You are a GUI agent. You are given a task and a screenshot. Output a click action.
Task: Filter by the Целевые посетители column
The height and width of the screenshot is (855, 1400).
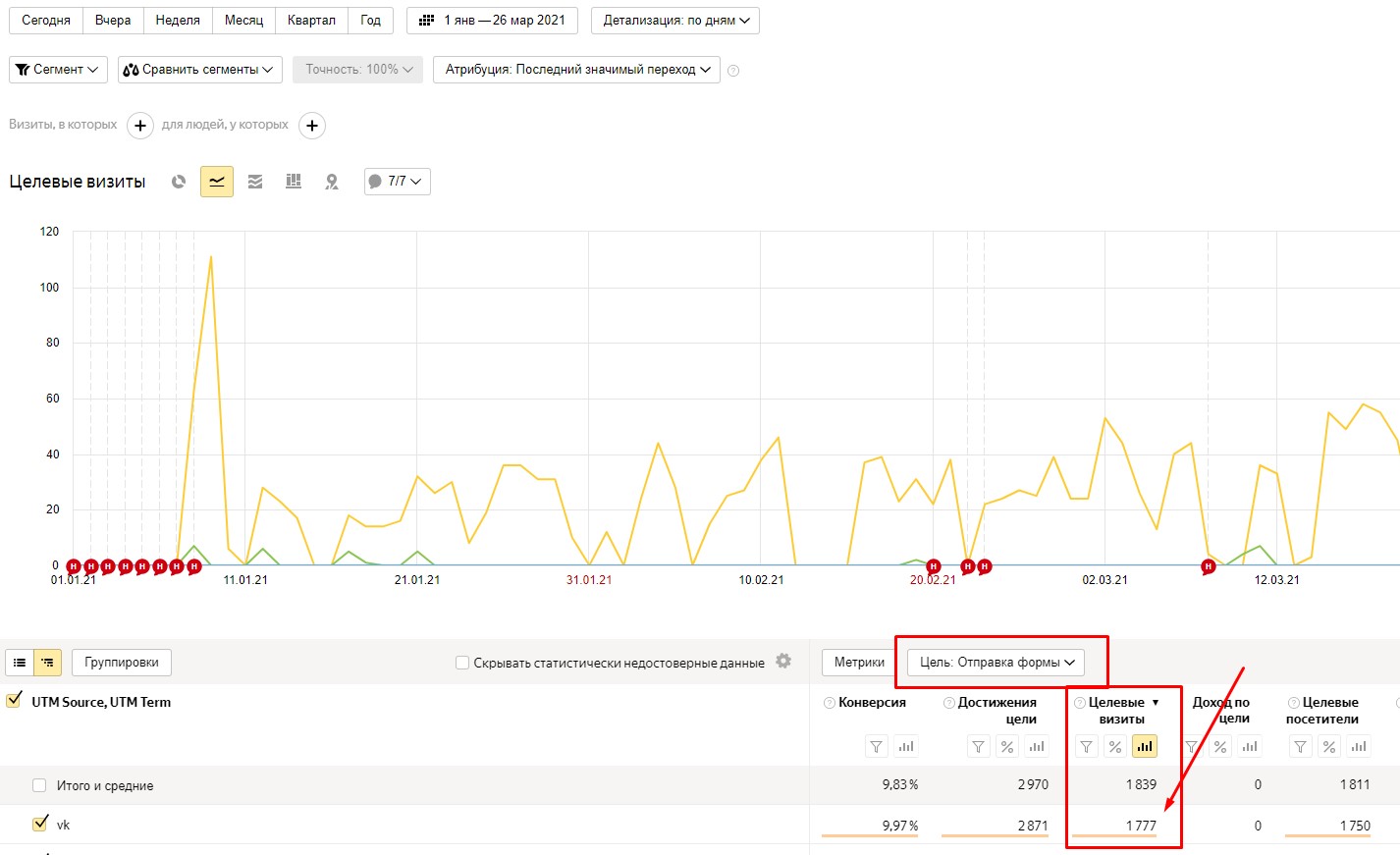coord(1301,747)
